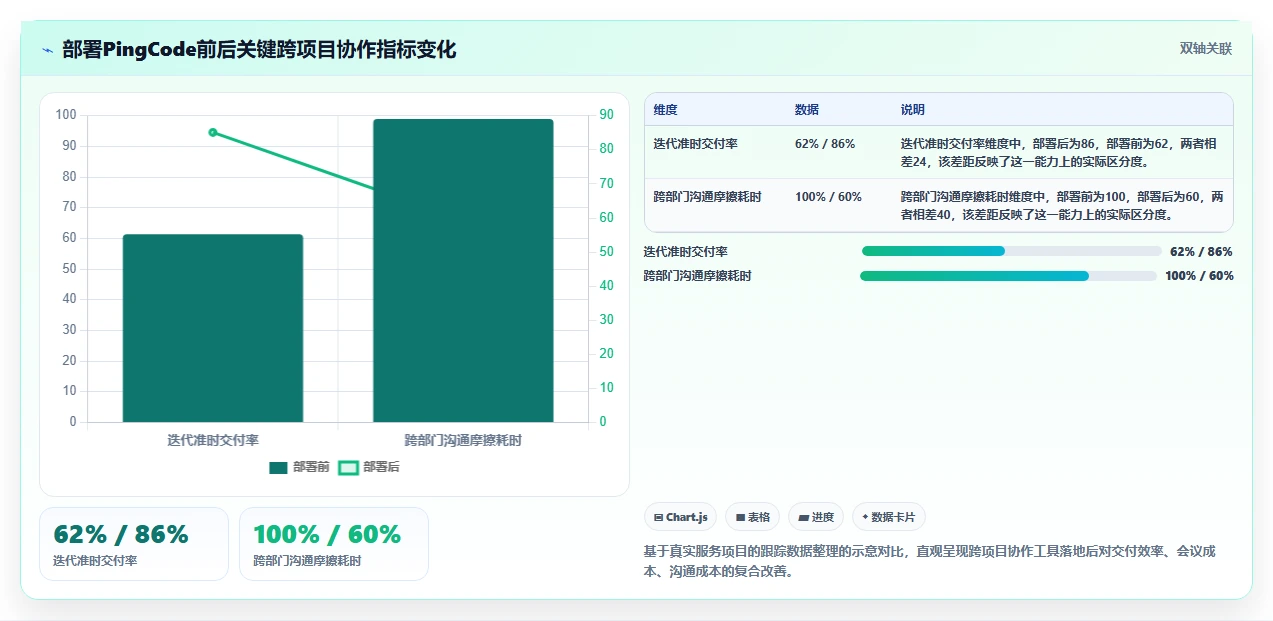
Task: Click table cell 100% / 60%
Action: click(x=828, y=197)
